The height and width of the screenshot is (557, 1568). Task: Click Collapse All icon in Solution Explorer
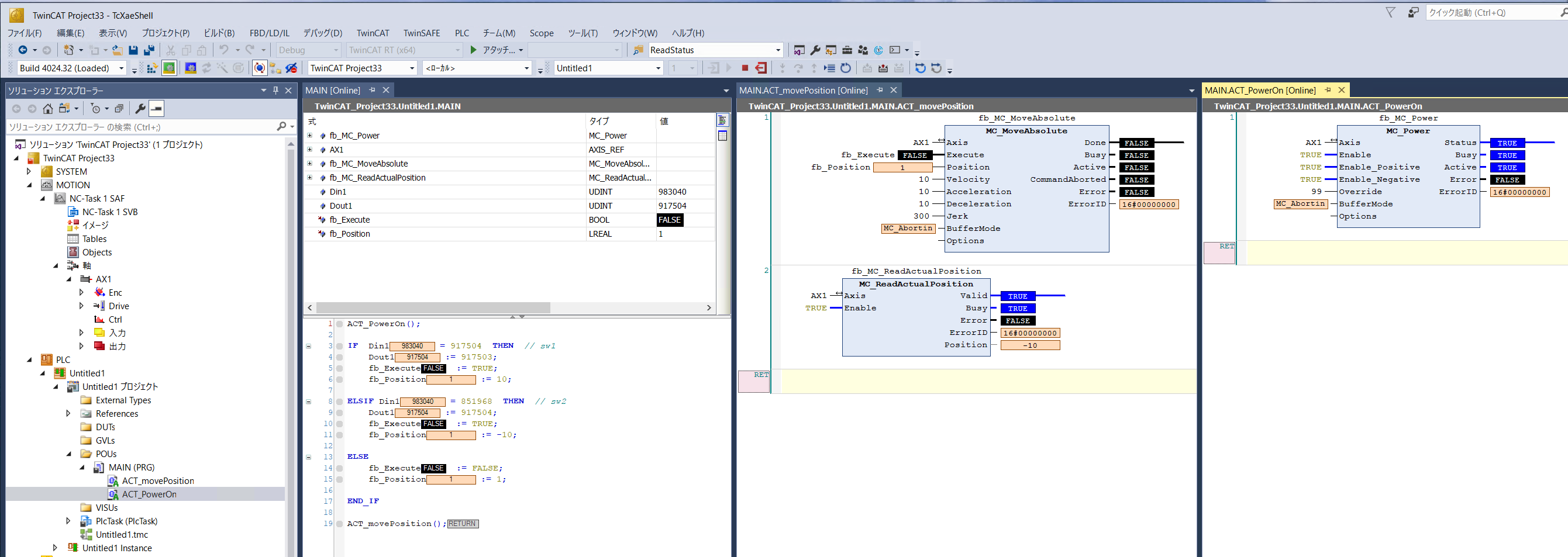[x=119, y=109]
